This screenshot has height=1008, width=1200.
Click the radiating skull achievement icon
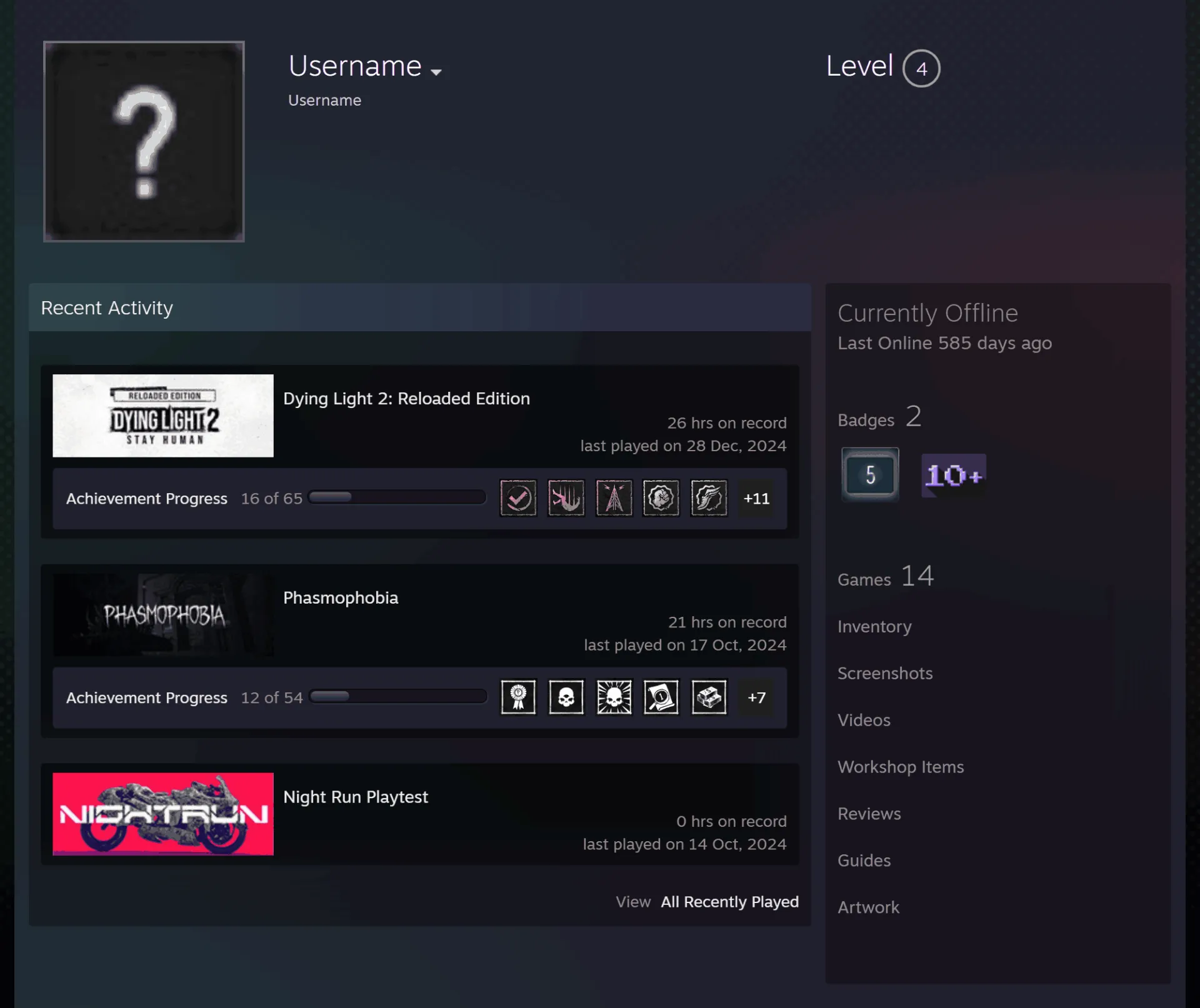[x=614, y=697]
